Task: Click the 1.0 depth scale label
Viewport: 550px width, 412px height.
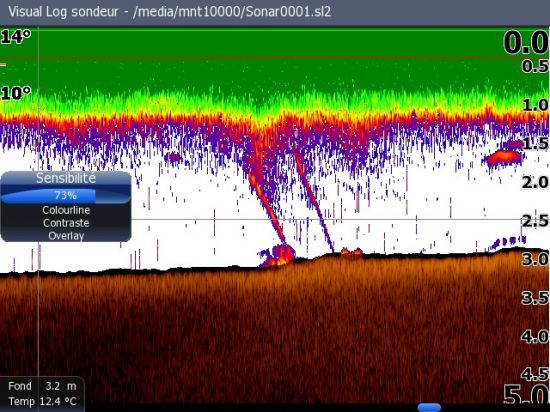Action: (x=535, y=105)
